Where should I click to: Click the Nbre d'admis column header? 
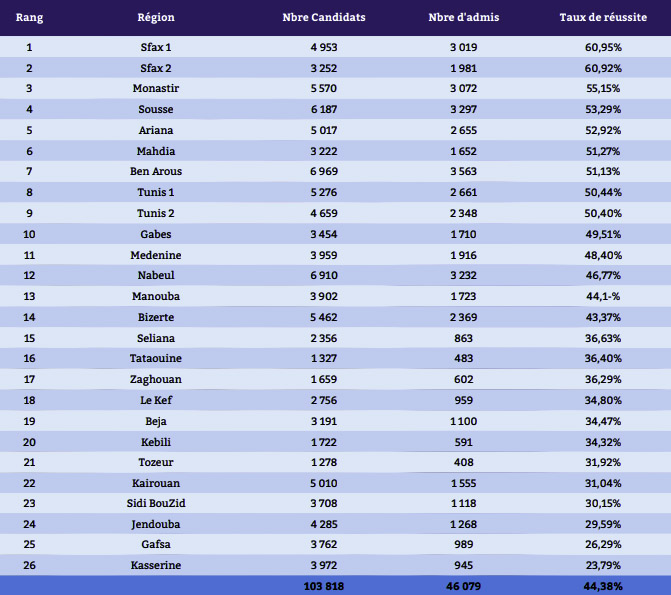pyautogui.click(x=464, y=18)
